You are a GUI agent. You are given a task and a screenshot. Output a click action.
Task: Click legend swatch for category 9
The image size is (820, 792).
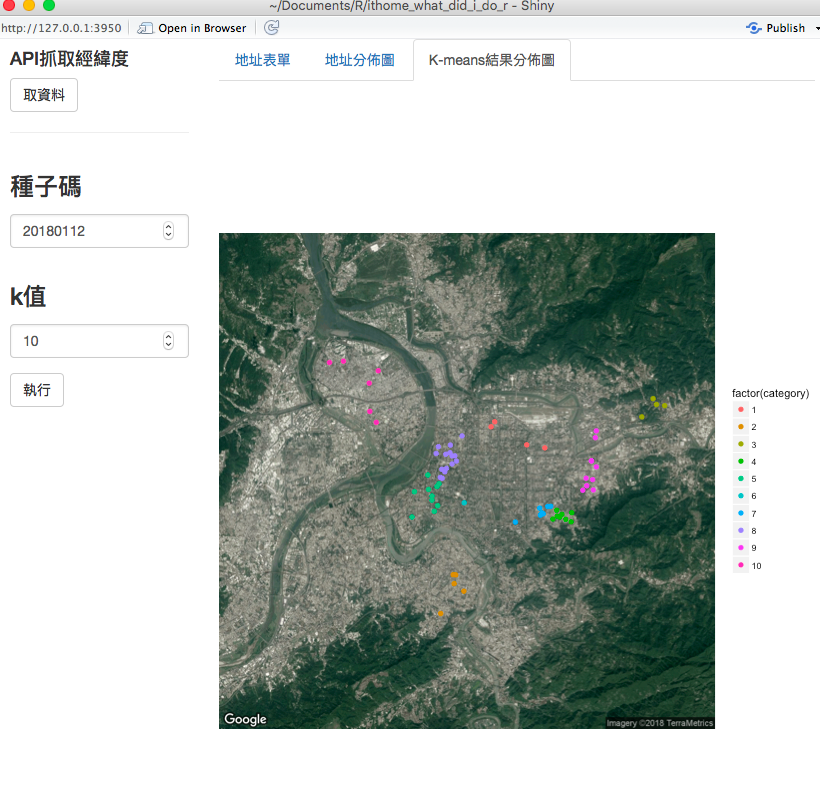click(741, 548)
